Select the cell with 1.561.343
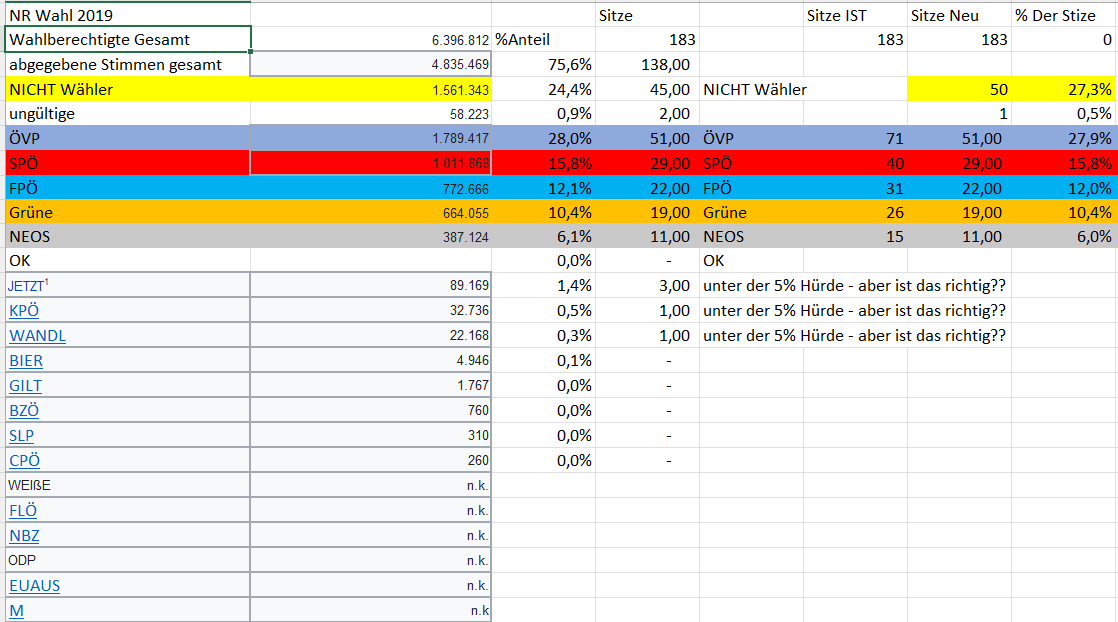The height and width of the screenshot is (622, 1118). pos(371,89)
